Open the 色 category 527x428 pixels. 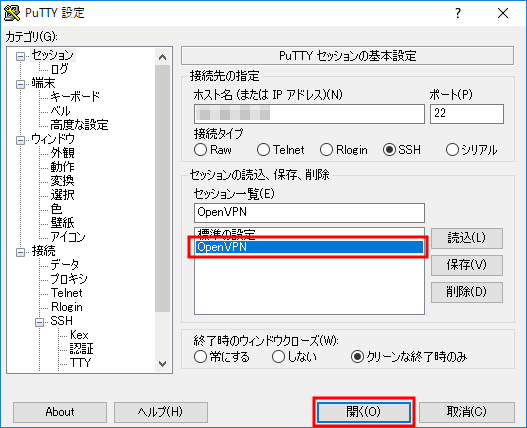tap(56, 209)
